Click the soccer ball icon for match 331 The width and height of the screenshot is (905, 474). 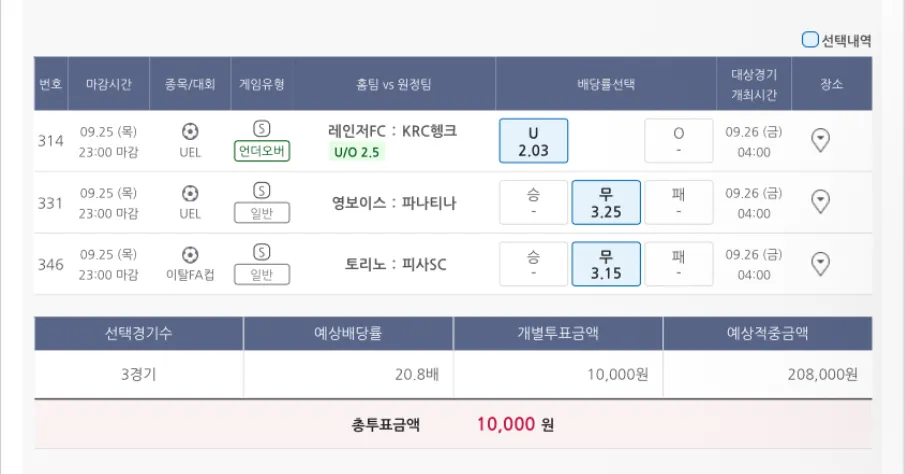click(x=190, y=192)
